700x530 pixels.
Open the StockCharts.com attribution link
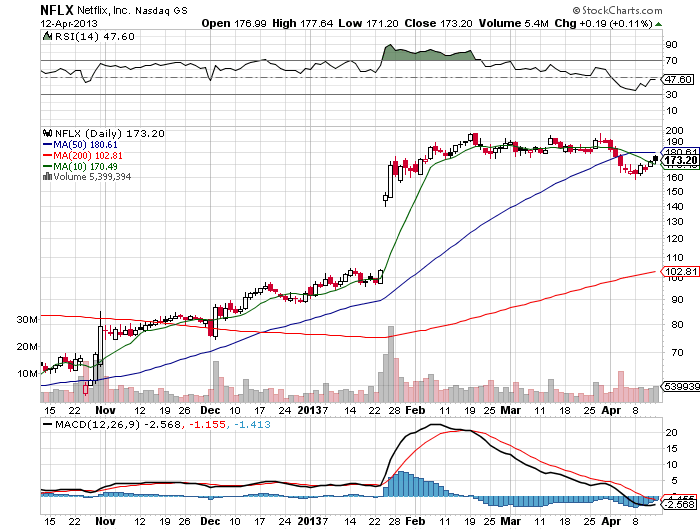[x=622, y=10]
